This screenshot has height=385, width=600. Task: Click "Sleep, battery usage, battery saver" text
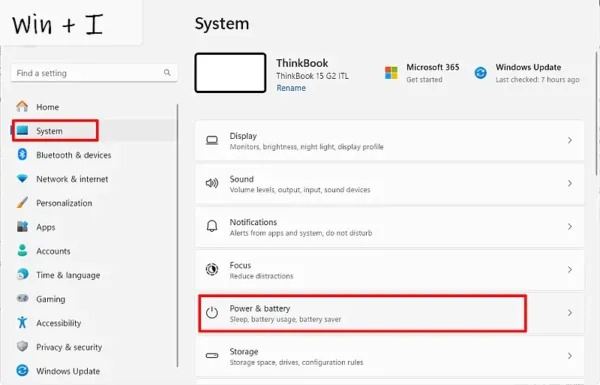[x=285, y=319]
